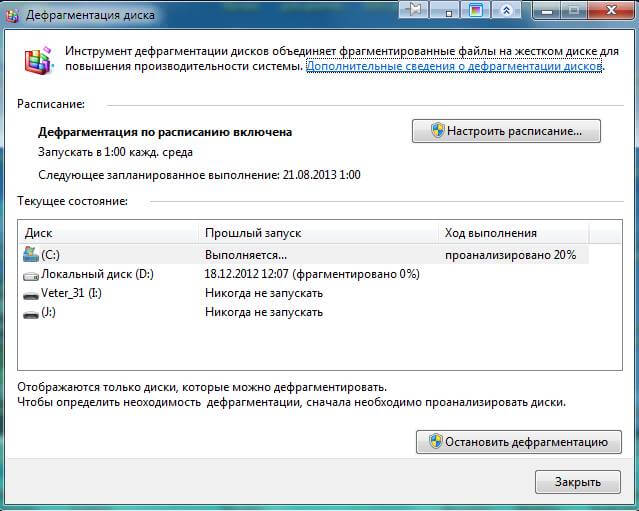639x511 pixels.
Task: Click the shield icon on Остановить дефрагментацию
Action: (x=436, y=442)
